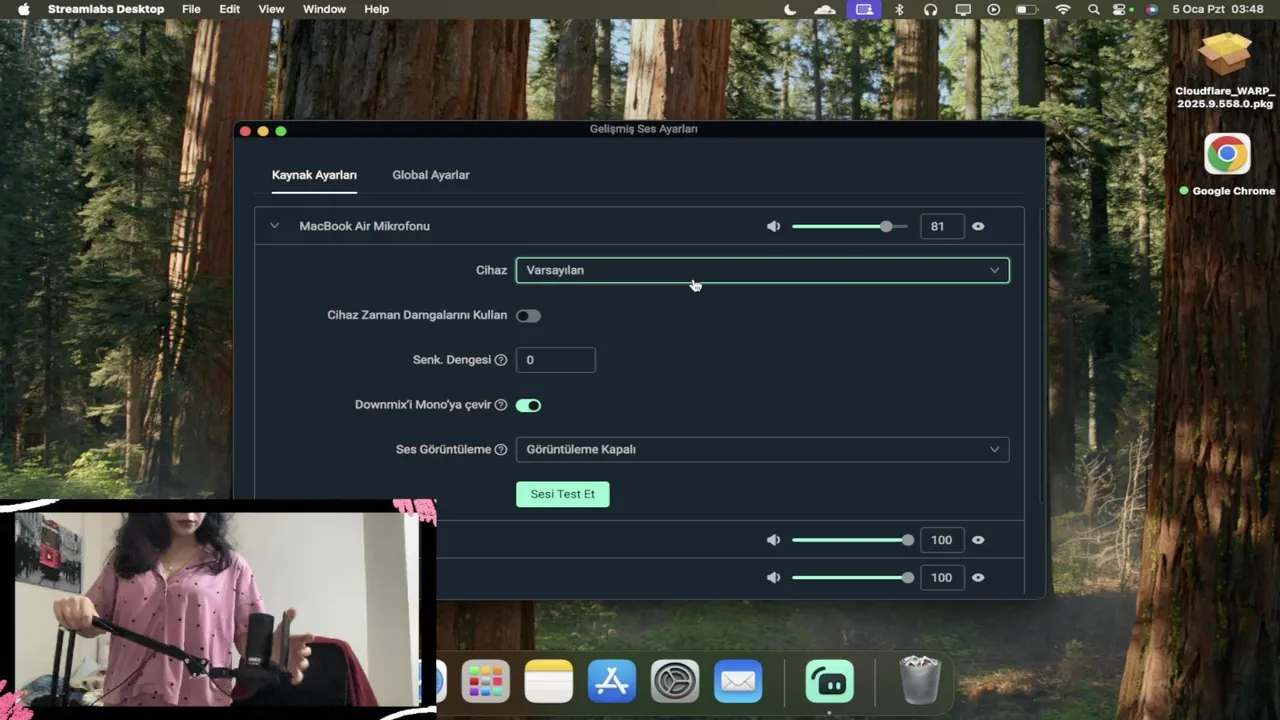Open System Settings in the Dock

click(675, 682)
